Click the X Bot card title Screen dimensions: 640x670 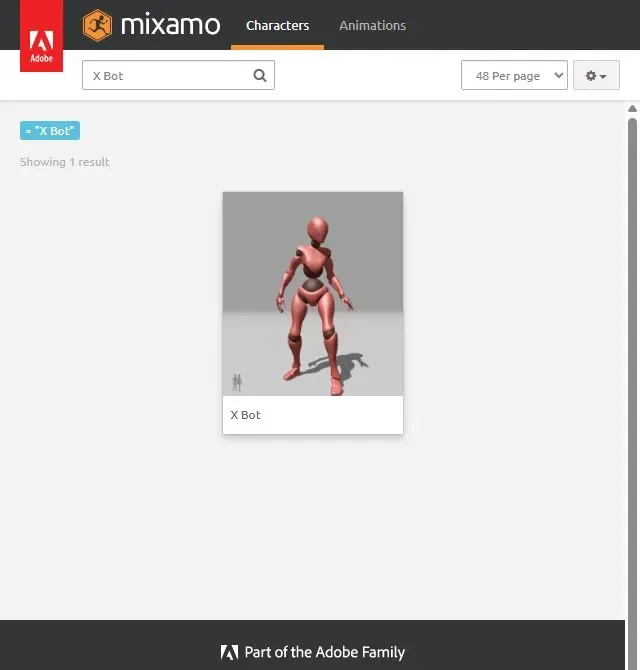point(245,415)
